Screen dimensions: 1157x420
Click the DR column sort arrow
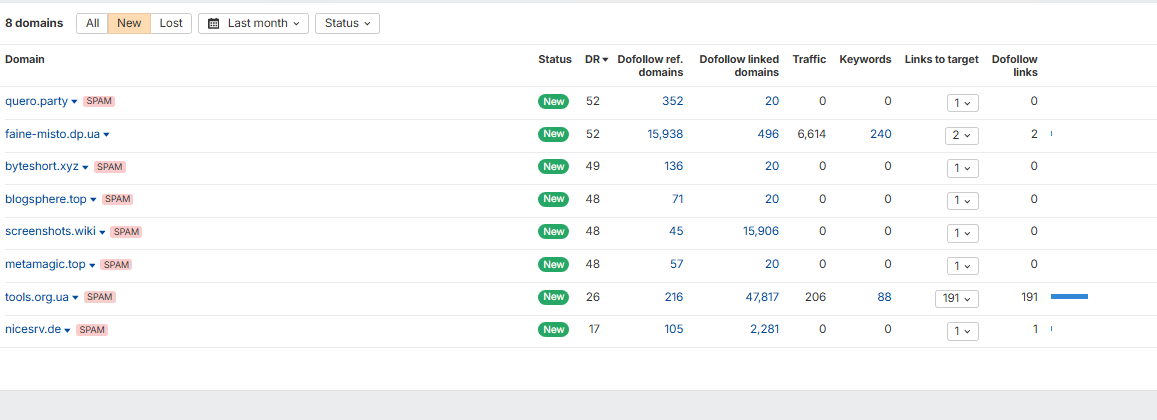pos(605,60)
